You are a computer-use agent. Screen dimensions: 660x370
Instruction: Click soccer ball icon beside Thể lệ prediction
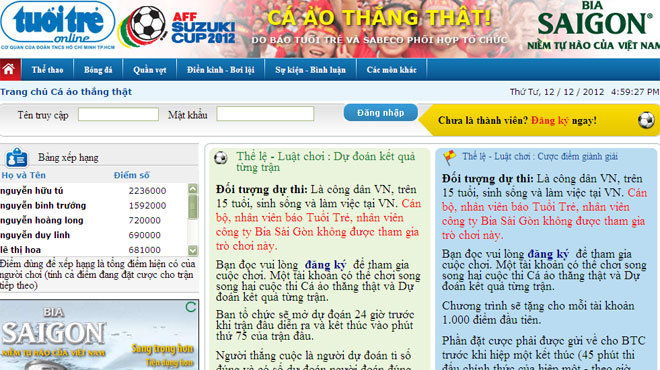(221, 158)
